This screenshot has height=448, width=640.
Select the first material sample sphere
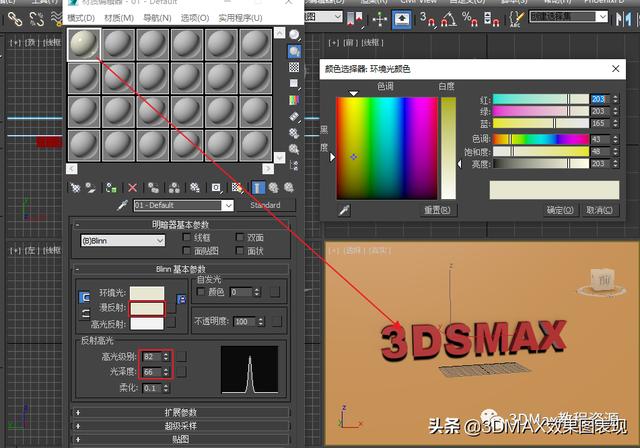coord(83,44)
